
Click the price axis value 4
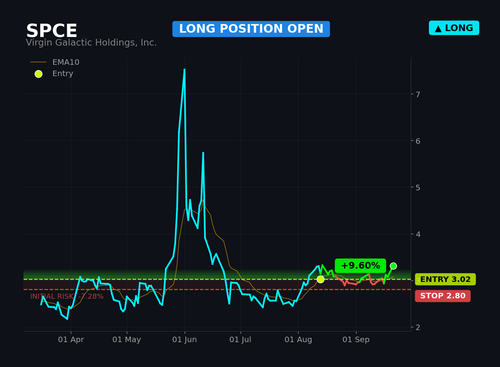(418, 234)
